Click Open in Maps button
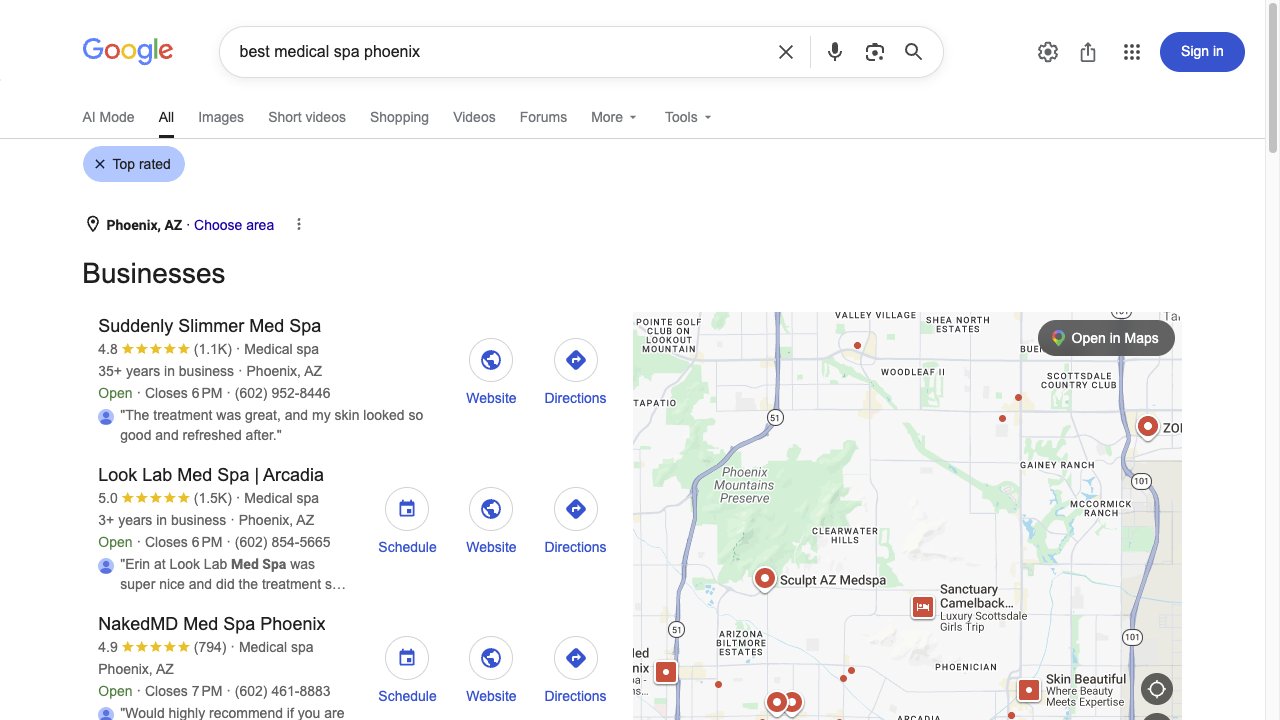Screen dimensions: 1280x720 [x=1106, y=338]
